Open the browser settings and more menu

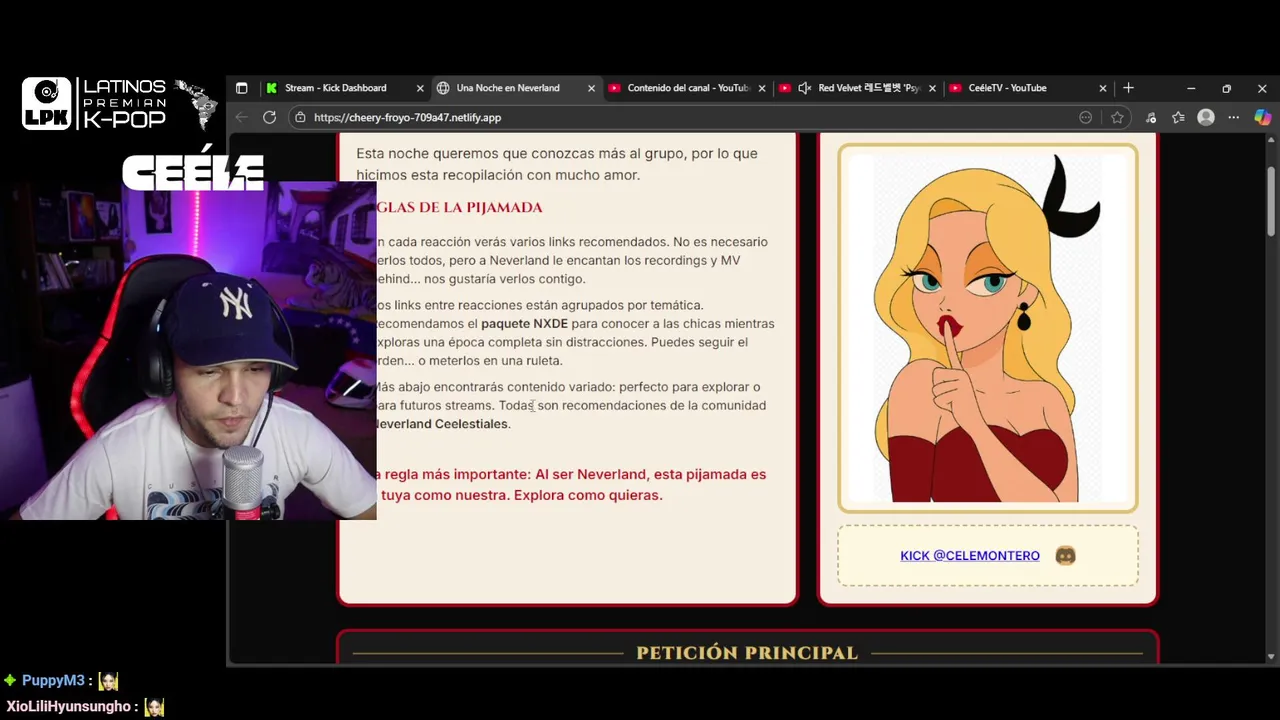tap(1233, 117)
